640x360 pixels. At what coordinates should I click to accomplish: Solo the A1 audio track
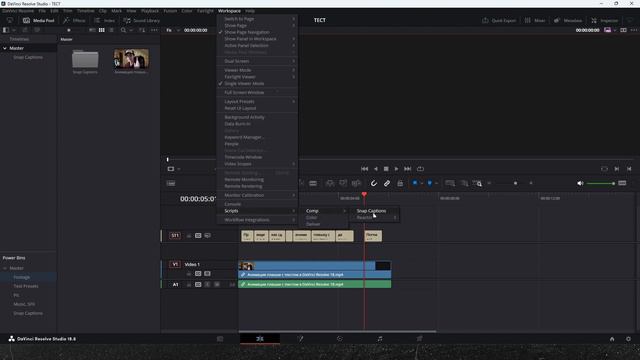(207, 284)
